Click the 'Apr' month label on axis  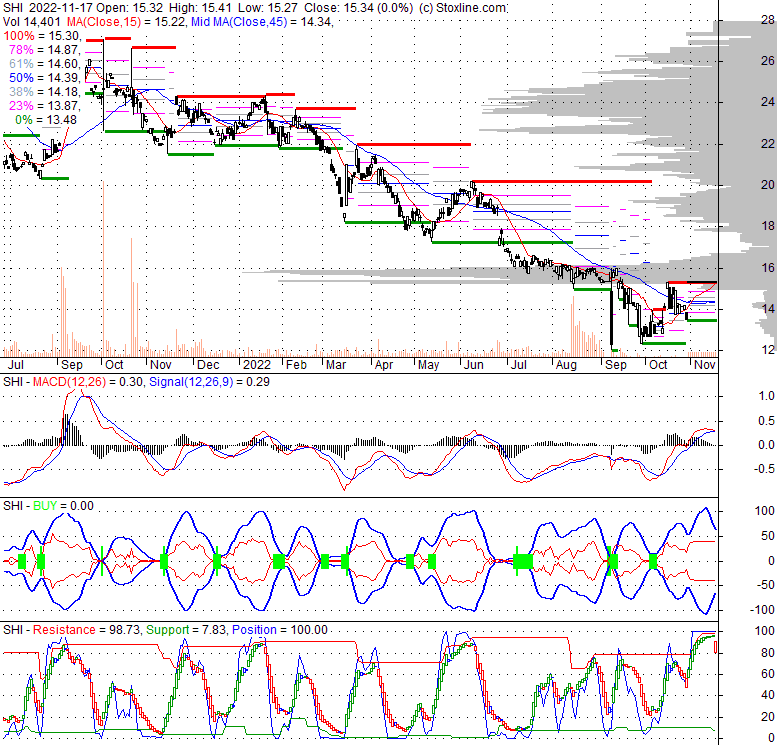tap(384, 365)
